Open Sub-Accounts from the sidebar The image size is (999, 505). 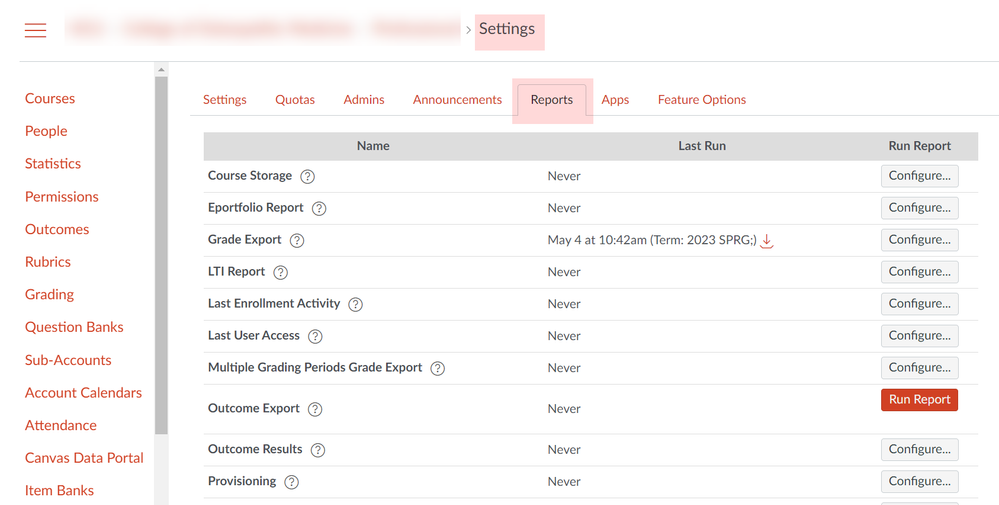(x=68, y=360)
